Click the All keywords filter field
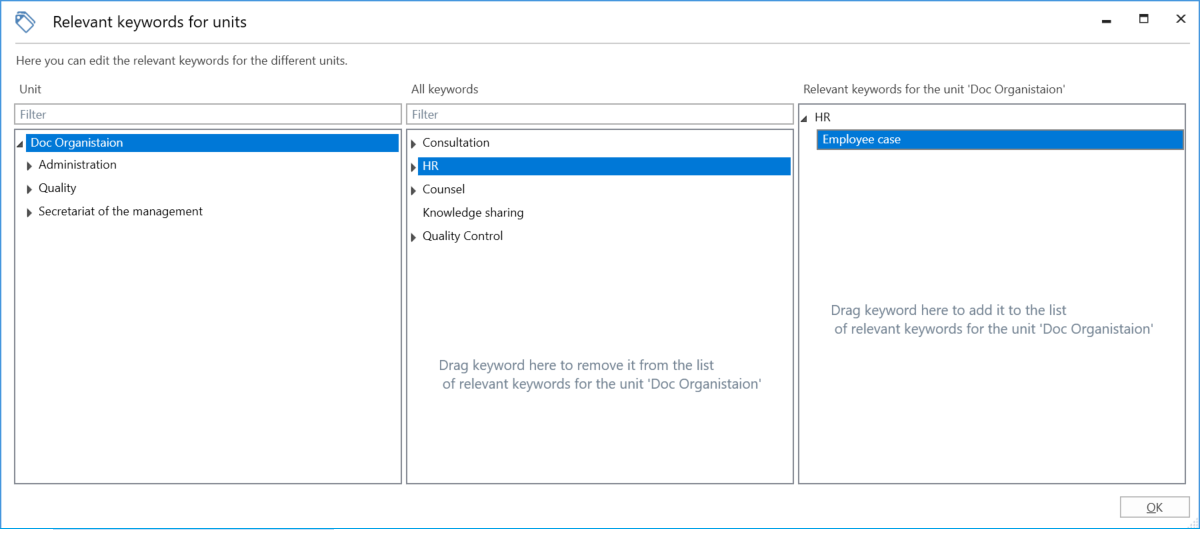1200x535 pixels. point(599,115)
